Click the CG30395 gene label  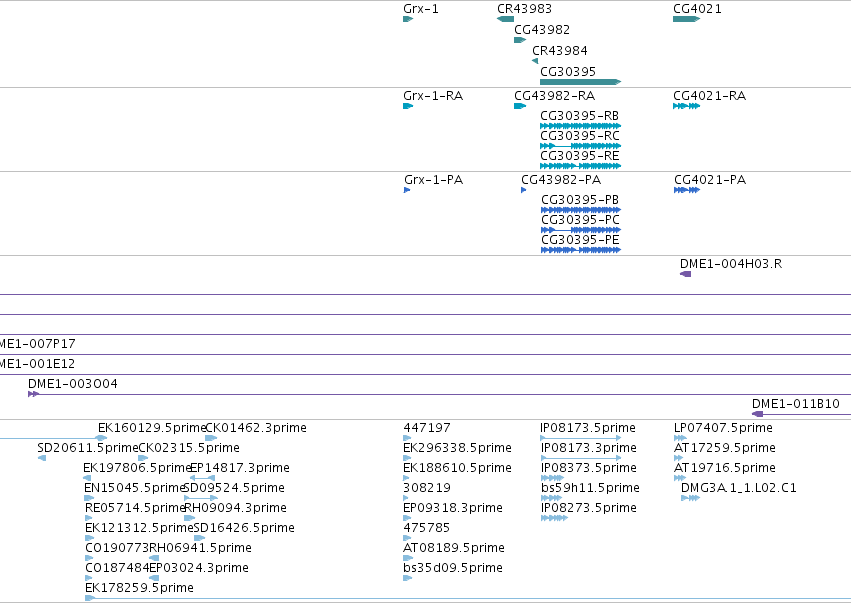[568, 72]
